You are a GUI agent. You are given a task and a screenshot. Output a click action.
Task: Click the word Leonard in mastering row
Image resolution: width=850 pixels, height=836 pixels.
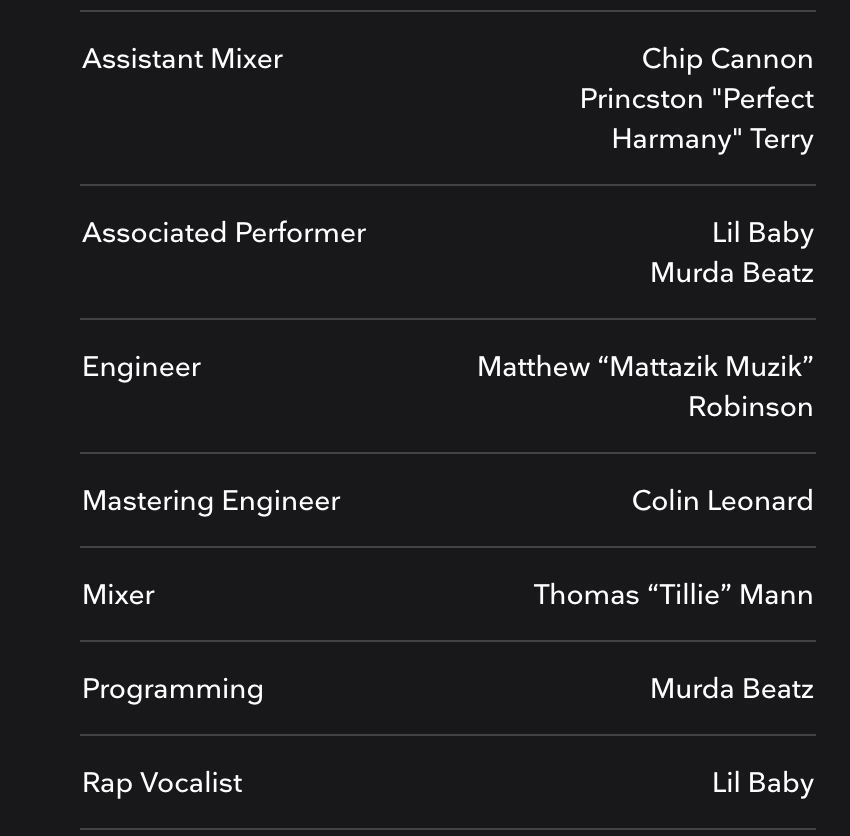point(761,500)
